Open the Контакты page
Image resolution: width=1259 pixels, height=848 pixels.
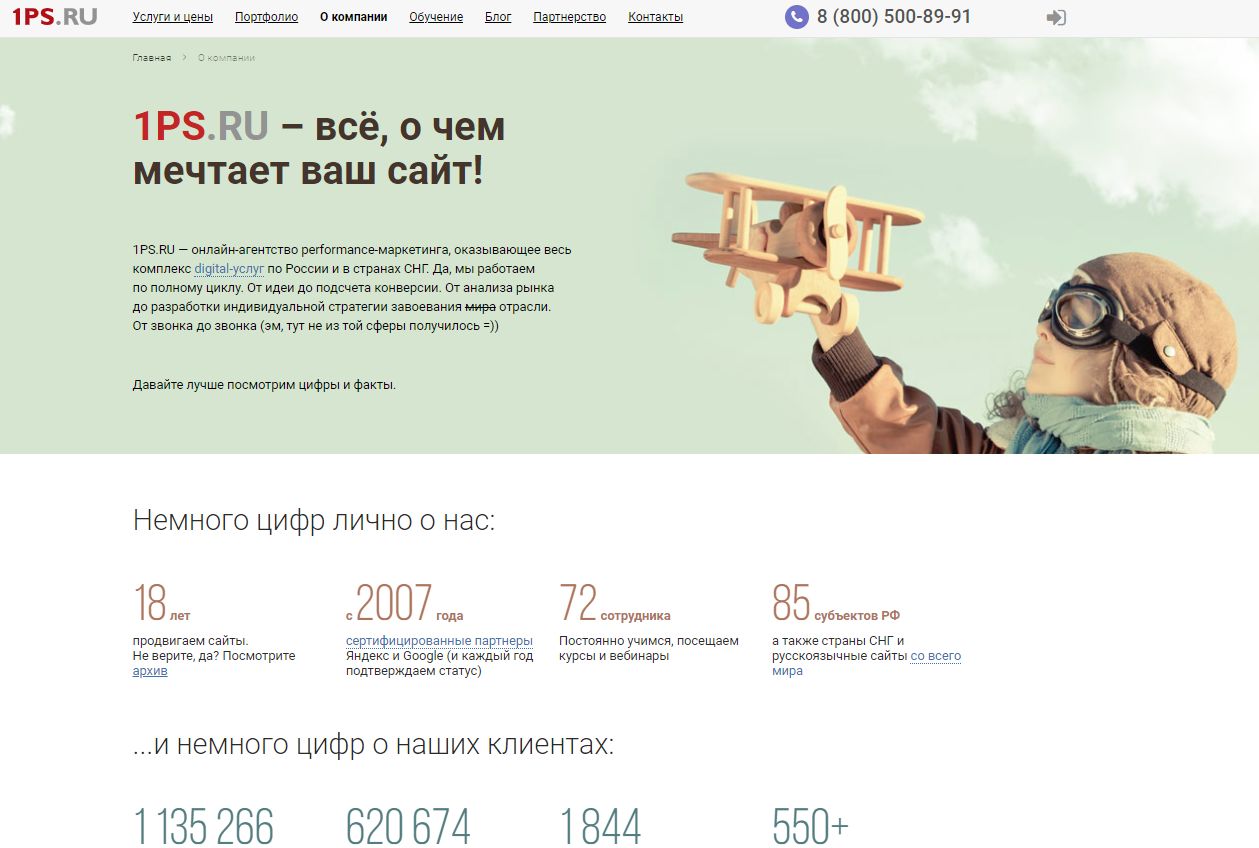656,17
